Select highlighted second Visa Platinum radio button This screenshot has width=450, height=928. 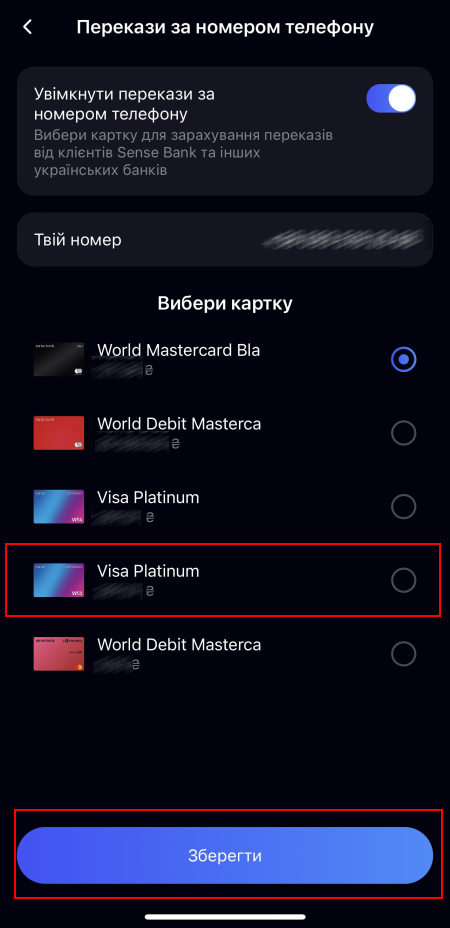(403, 581)
